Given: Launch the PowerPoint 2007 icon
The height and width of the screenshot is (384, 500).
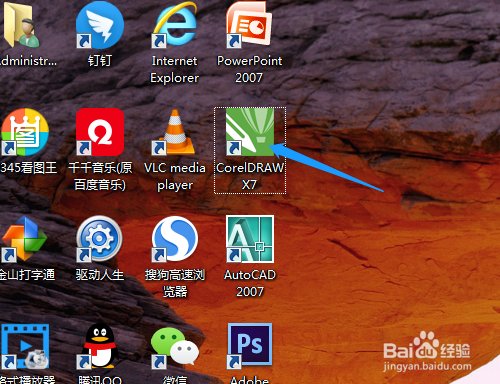Looking at the screenshot, I should point(249,25).
